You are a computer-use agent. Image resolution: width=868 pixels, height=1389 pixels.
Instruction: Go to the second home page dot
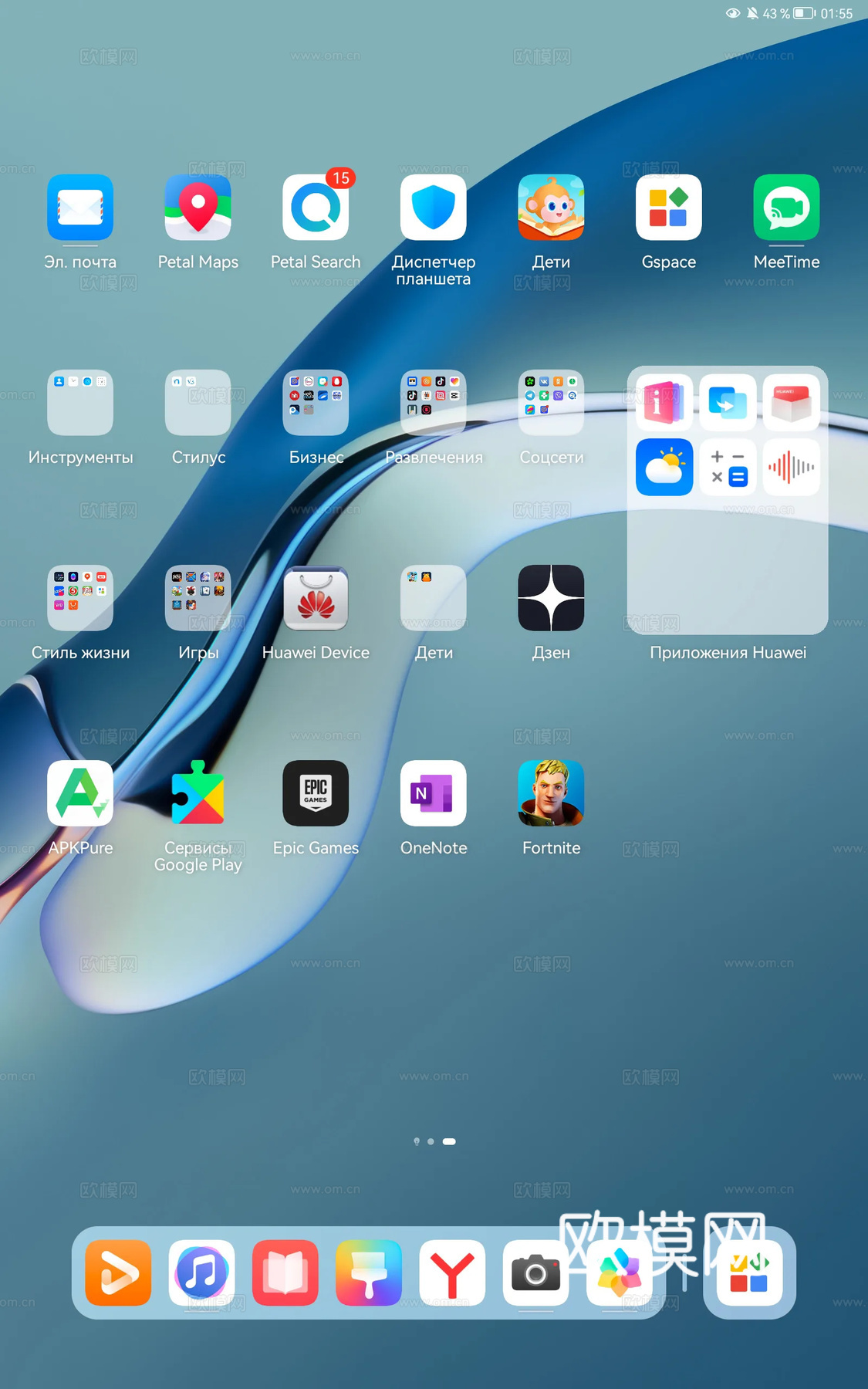pos(431,1141)
